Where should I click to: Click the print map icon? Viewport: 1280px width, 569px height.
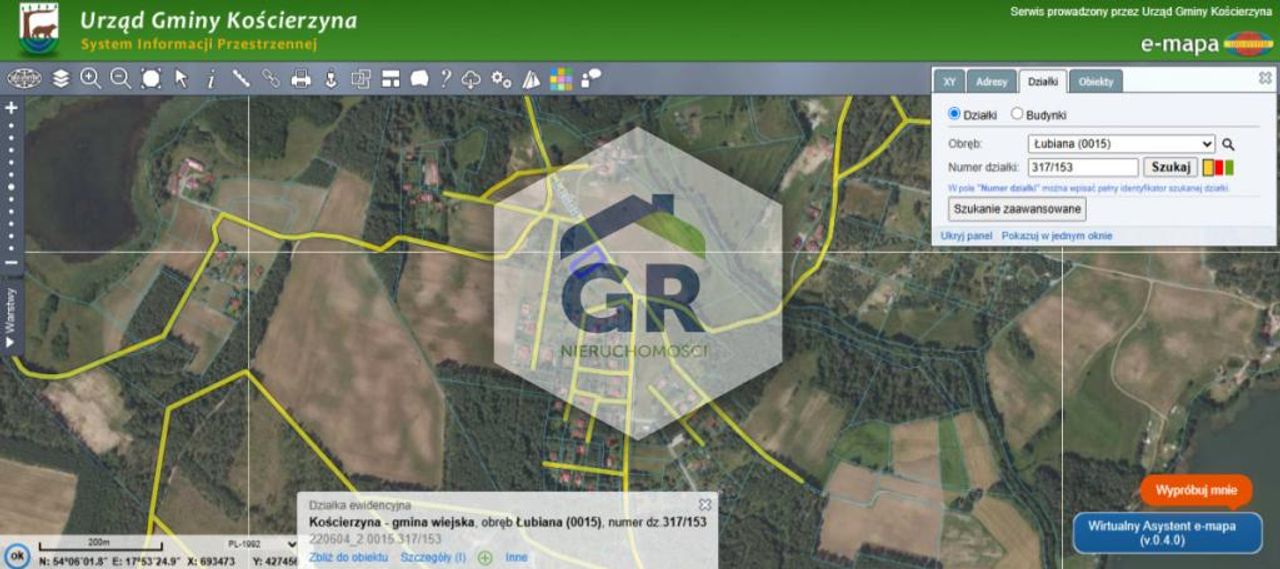(x=301, y=79)
